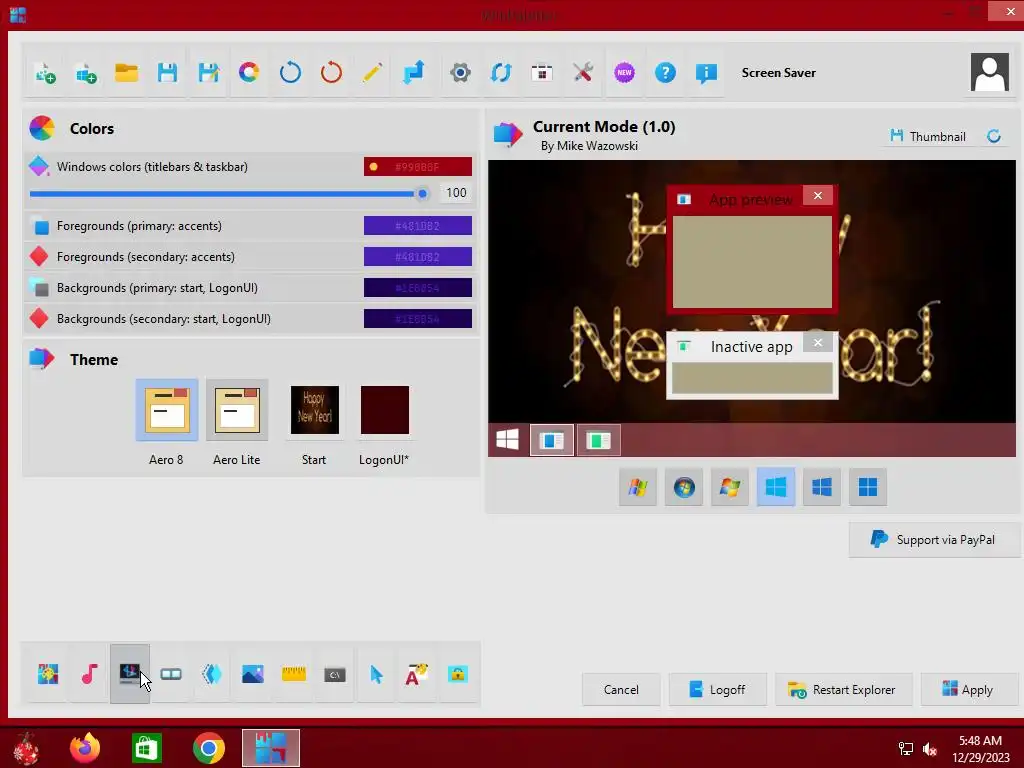Viewport: 1024px width, 768px height.
Task: Open Google Chrome from the Windows taskbar
Action: [209, 748]
